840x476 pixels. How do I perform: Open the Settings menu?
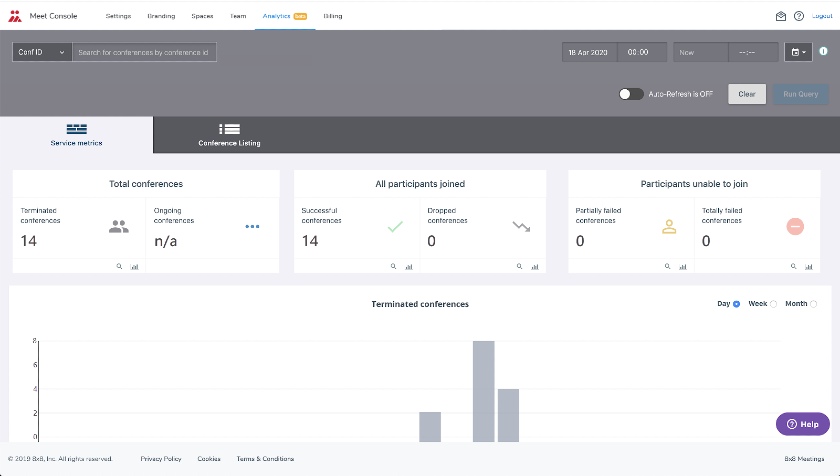[118, 16]
